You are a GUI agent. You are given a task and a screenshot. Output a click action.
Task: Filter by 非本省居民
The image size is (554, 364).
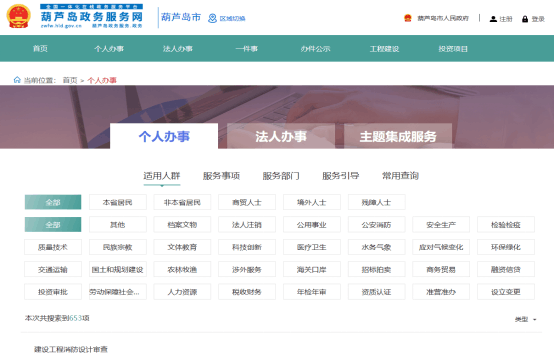(x=182, y=202)
